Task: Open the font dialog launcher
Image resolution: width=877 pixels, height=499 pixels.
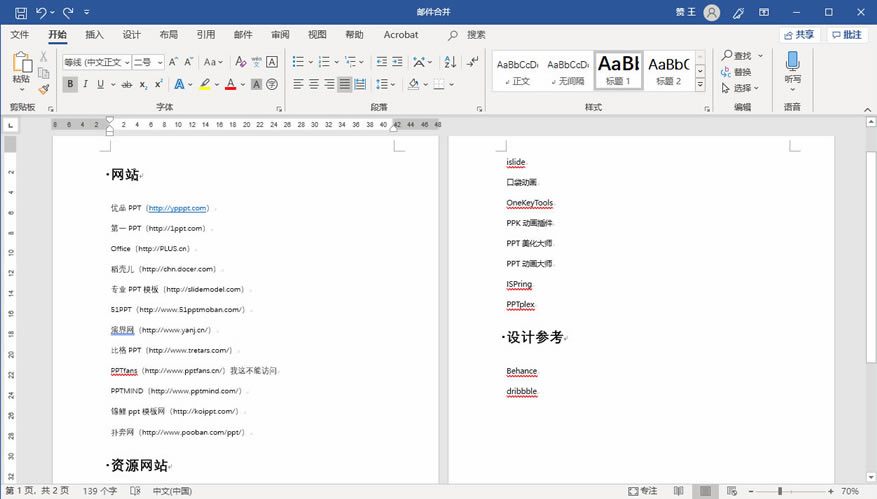Action: tap(279, 109)
